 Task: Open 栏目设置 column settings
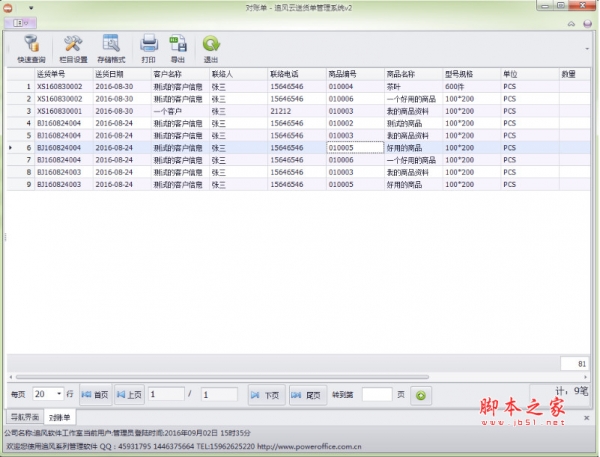tap(73, 49)
